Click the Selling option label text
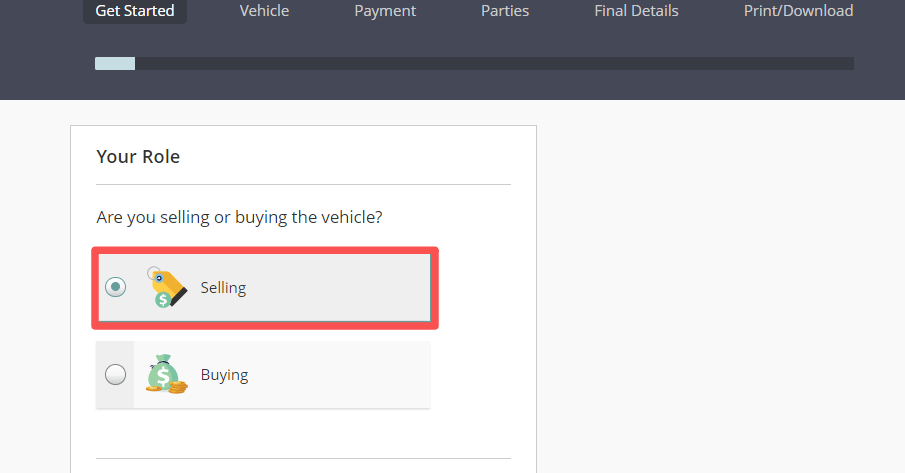 [x=223, y=288]
